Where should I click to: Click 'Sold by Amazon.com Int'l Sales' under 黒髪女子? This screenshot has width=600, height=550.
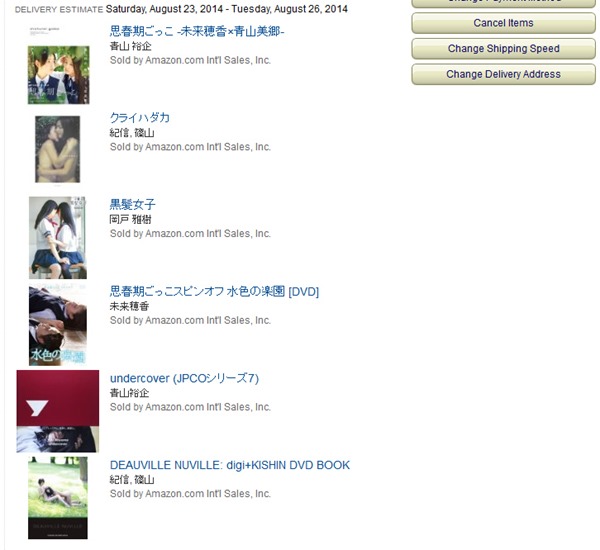point(190,234)
